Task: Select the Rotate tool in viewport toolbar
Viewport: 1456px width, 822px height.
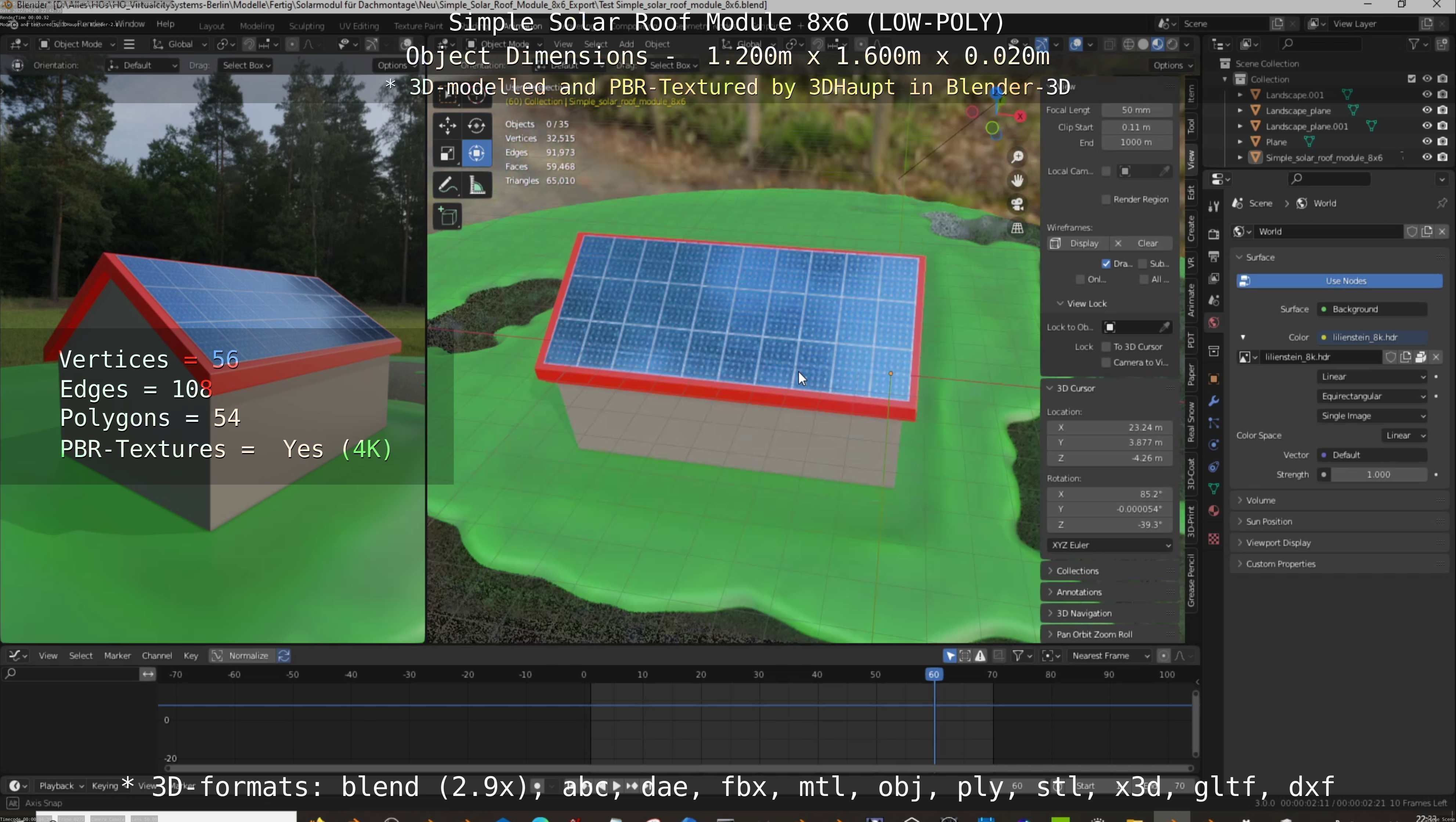Action: click(477, 125)
